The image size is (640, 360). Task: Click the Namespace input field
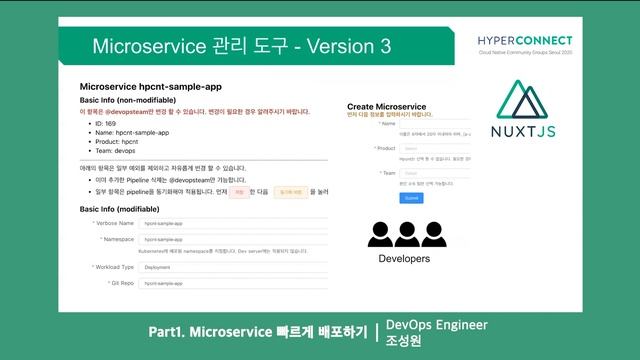pos(233,240)
